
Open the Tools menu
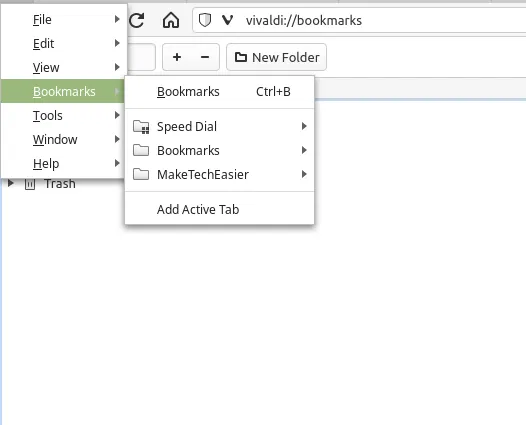[64, 115]
